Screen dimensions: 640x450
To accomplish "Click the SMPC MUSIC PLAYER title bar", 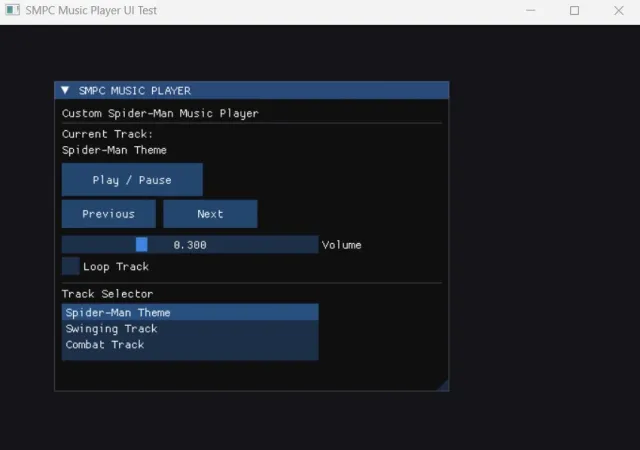I will (x=252, y=90).
